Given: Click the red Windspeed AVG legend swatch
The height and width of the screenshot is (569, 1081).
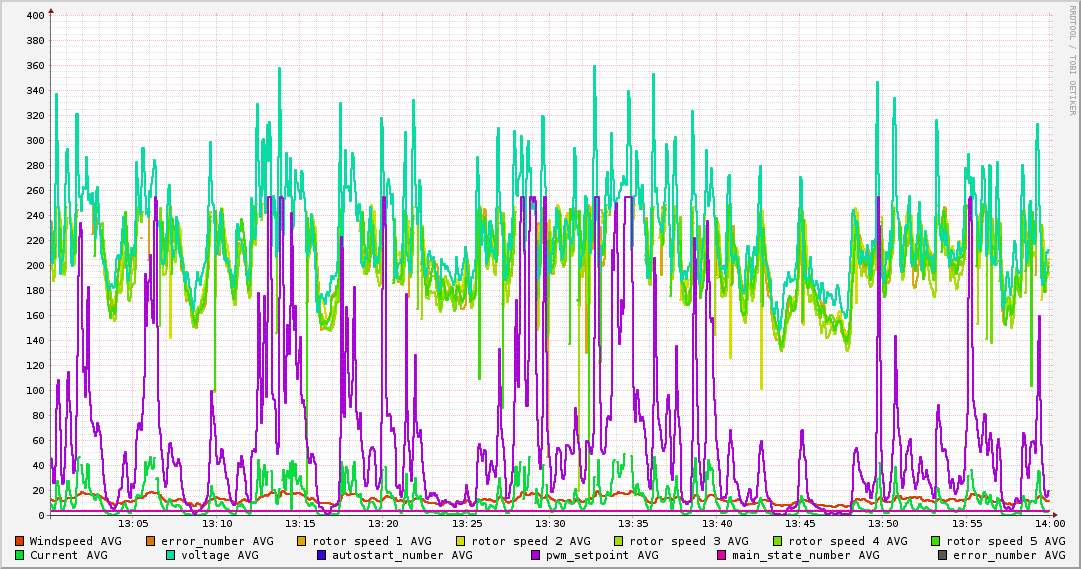Looking at the screenshot, I should 20,541.
